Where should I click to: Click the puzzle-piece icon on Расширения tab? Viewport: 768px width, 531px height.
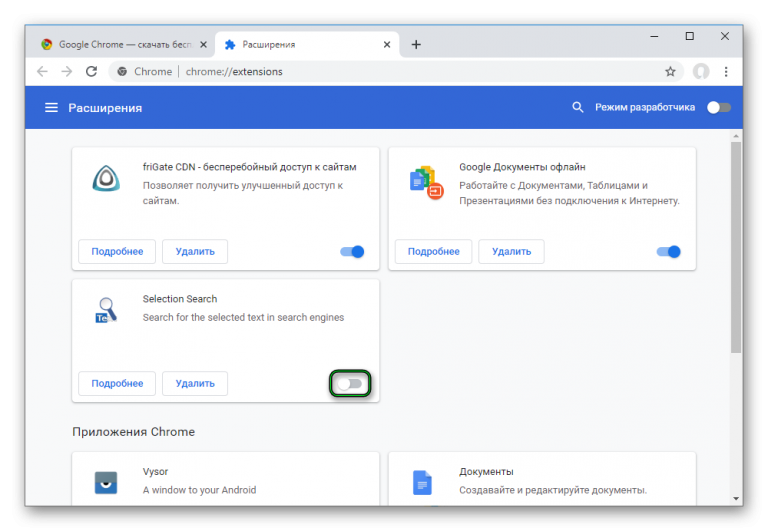click(x=230, y=45)
